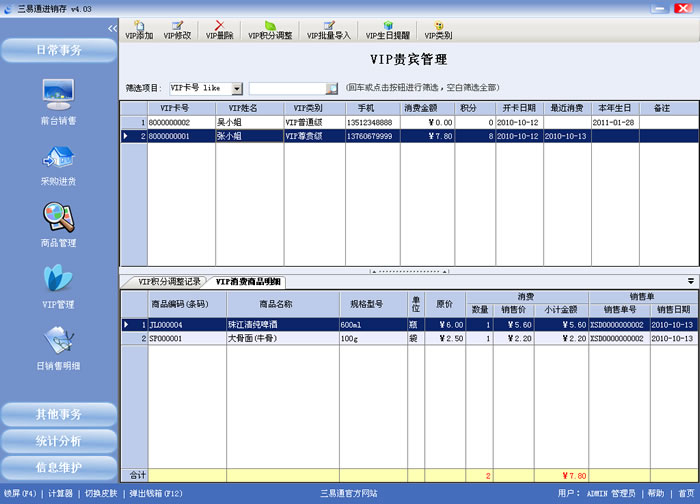Expand the 信息维护 section

coord(59,467)
